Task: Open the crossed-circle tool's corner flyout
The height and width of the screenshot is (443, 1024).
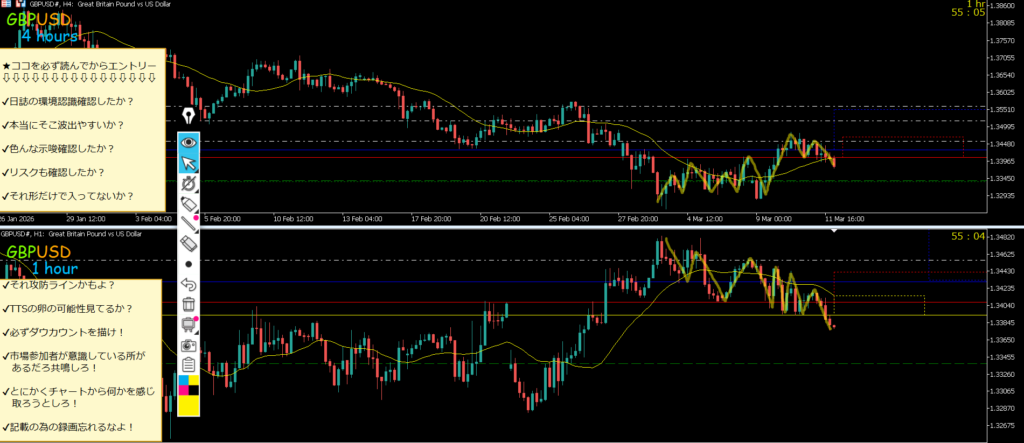Action: (x=197, y=190)
